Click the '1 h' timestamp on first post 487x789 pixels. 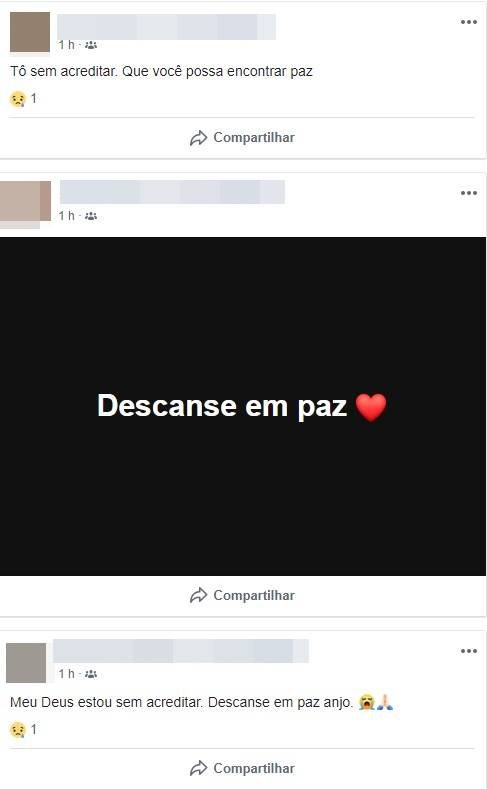[66, 45]
